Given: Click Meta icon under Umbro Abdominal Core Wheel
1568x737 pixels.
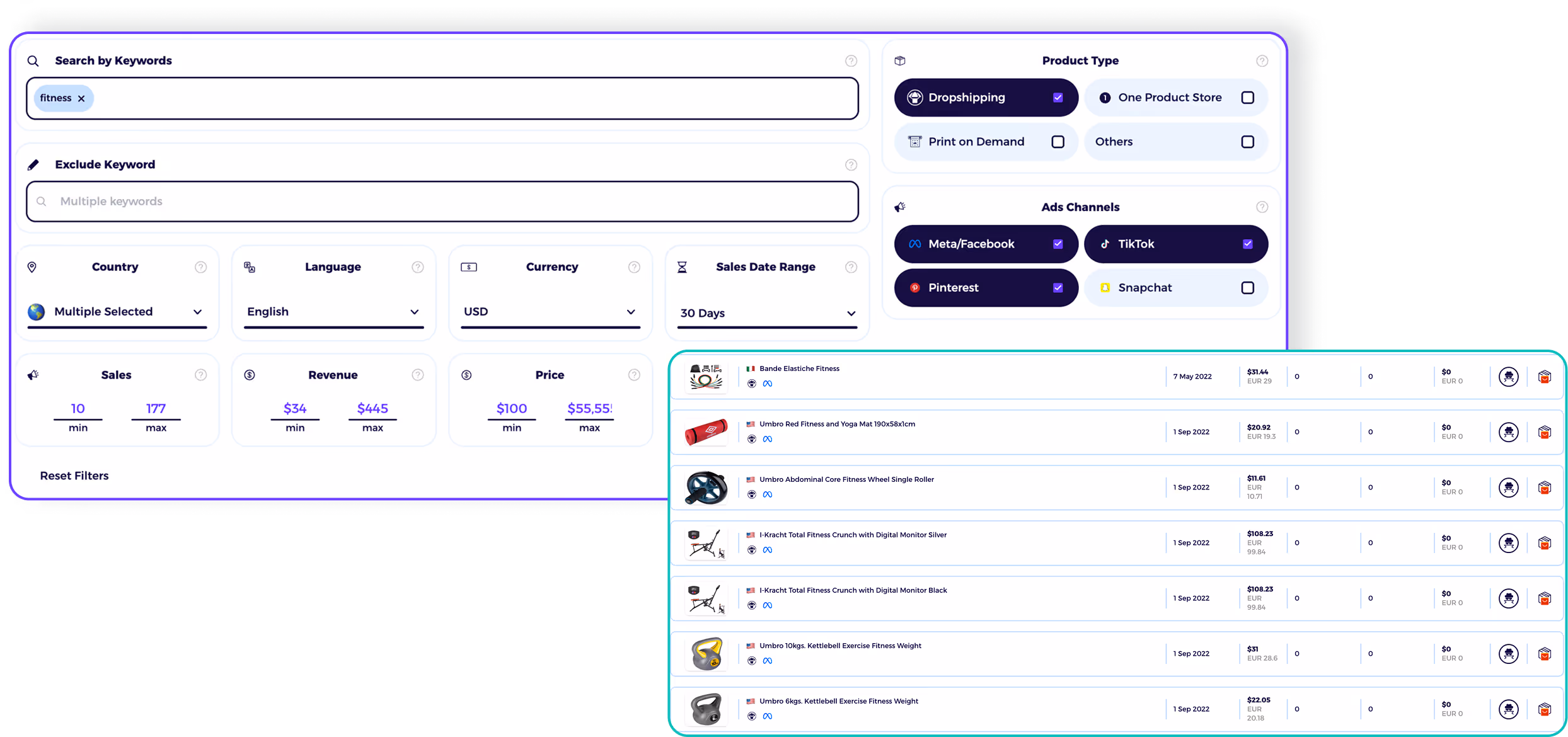Looking at the screenshot, I should click(x=767, y=494).
